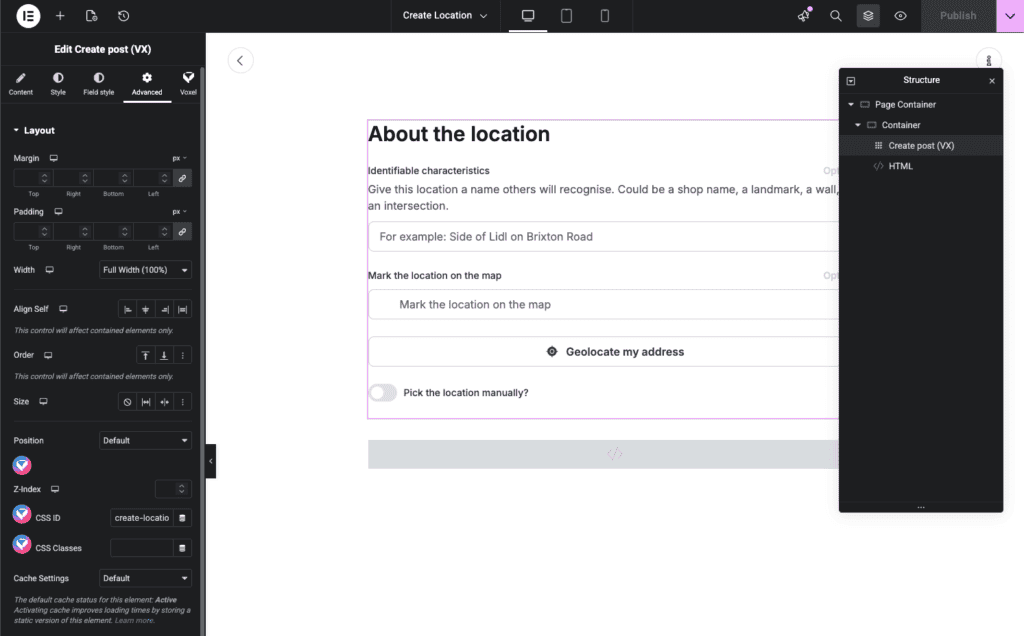This screenshot has height=636, width=1024.
Task: Click the Learn more link
Action: [134, 621]
